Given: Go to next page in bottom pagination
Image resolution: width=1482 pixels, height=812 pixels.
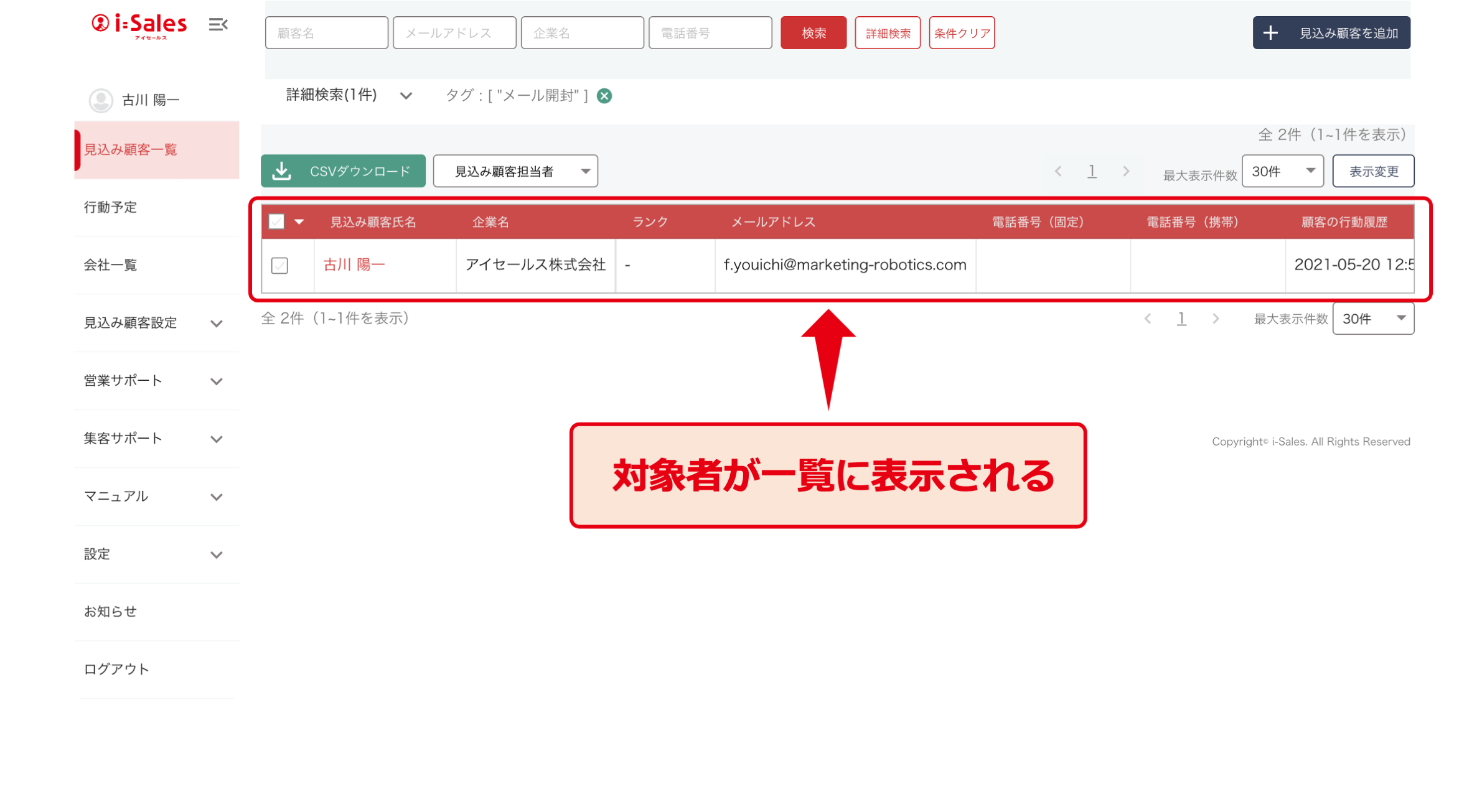Looking at the screenshot, I should tap(1215, 319).
